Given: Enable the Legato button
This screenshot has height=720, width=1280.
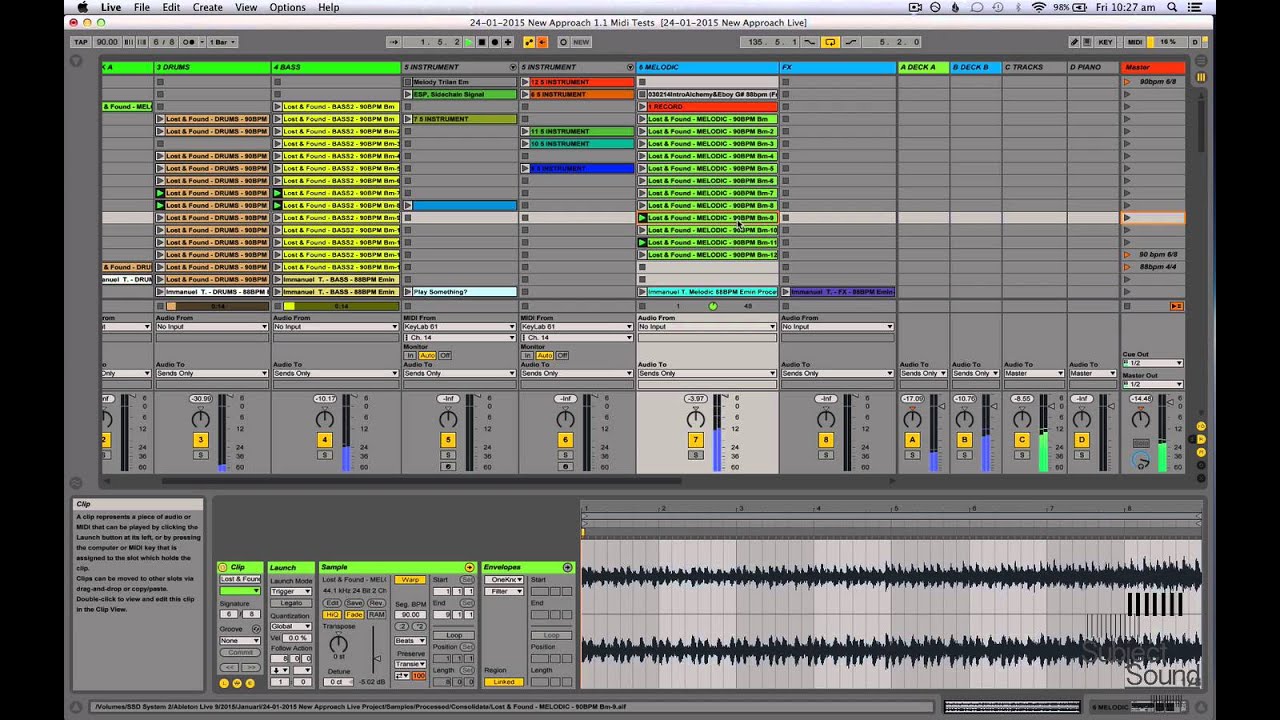Looking at the screenshot, I should pos(291,603).
